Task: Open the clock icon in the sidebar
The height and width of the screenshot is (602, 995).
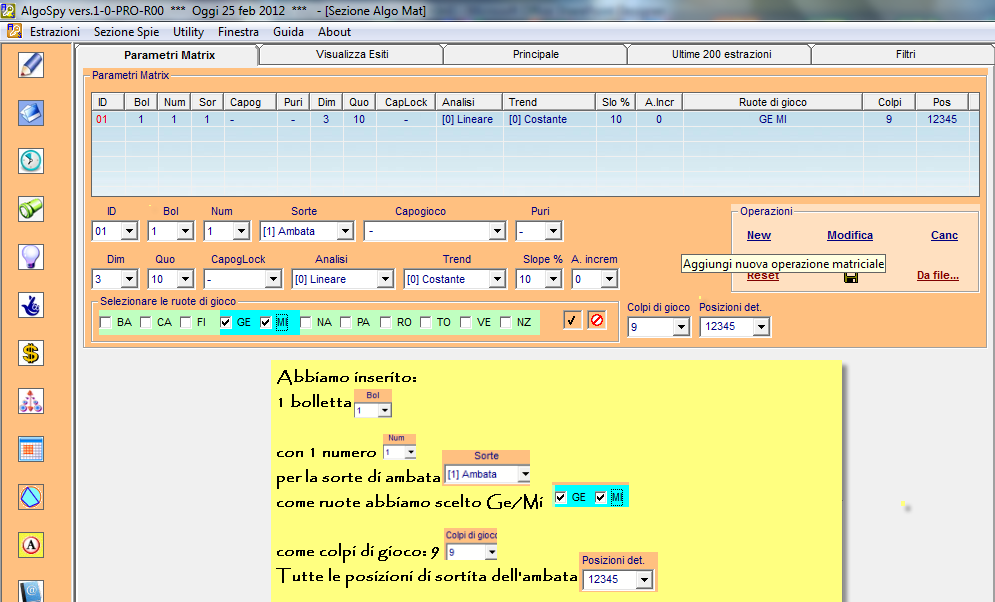Action: pos(31,161)
